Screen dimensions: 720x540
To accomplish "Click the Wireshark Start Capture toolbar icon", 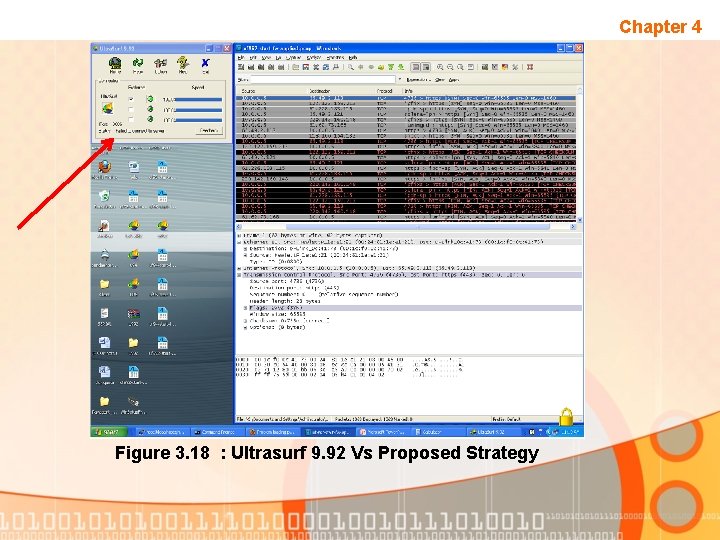I will coord(261,67).
